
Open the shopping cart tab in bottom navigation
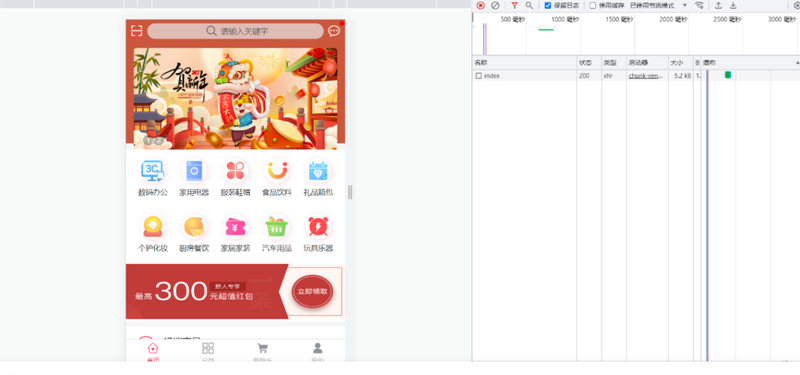(262, 352)
